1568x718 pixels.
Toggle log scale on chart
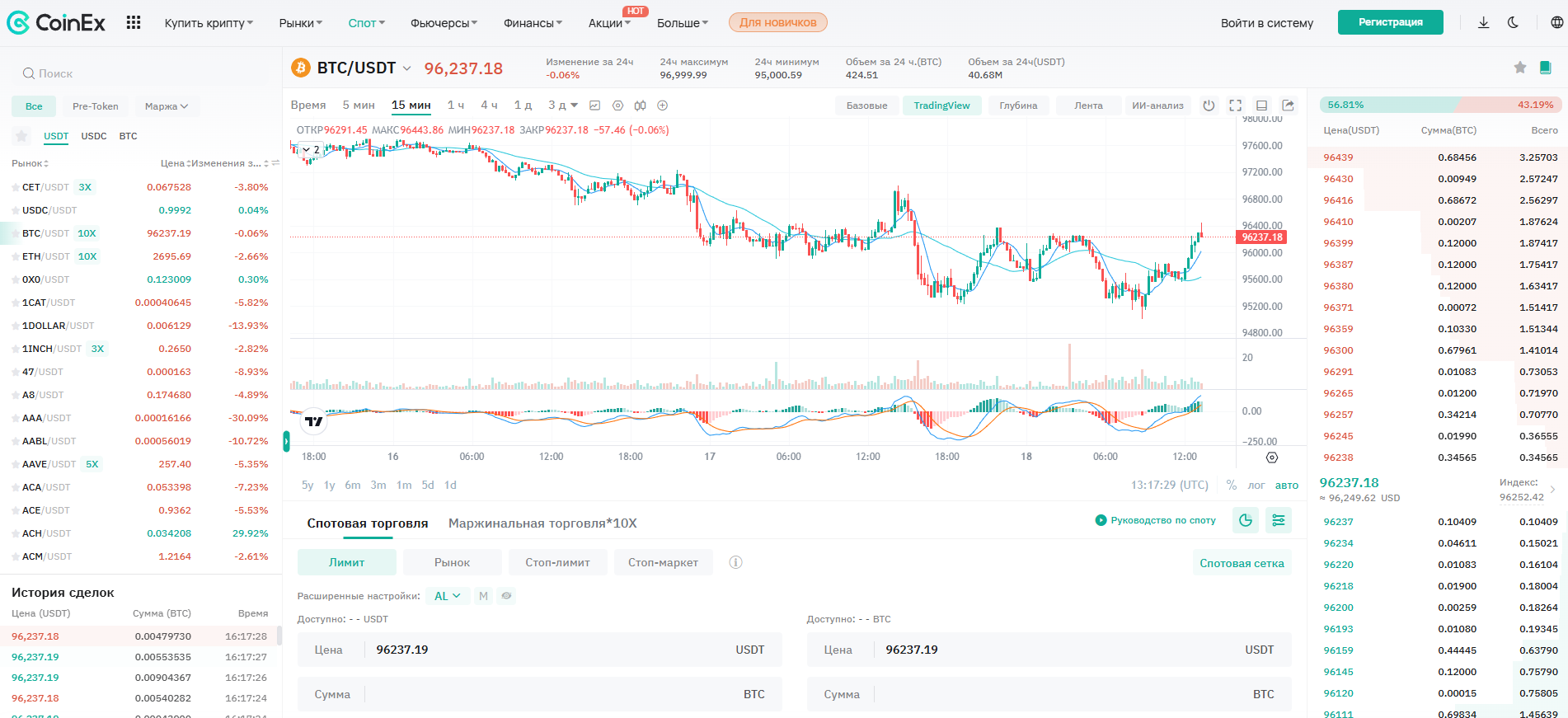coord(1256,486)
